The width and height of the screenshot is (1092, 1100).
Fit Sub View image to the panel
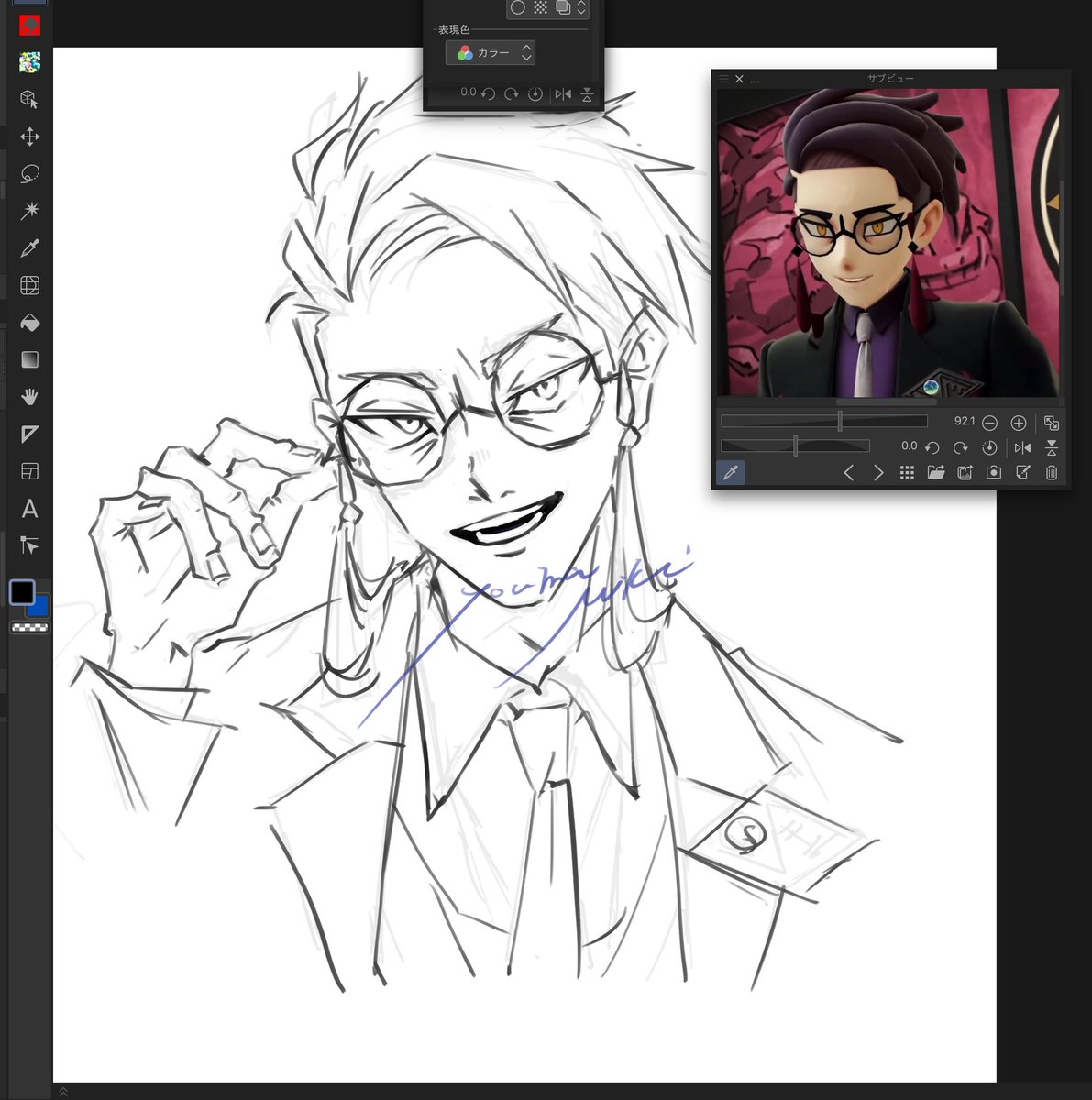[x=1052, y=423]
